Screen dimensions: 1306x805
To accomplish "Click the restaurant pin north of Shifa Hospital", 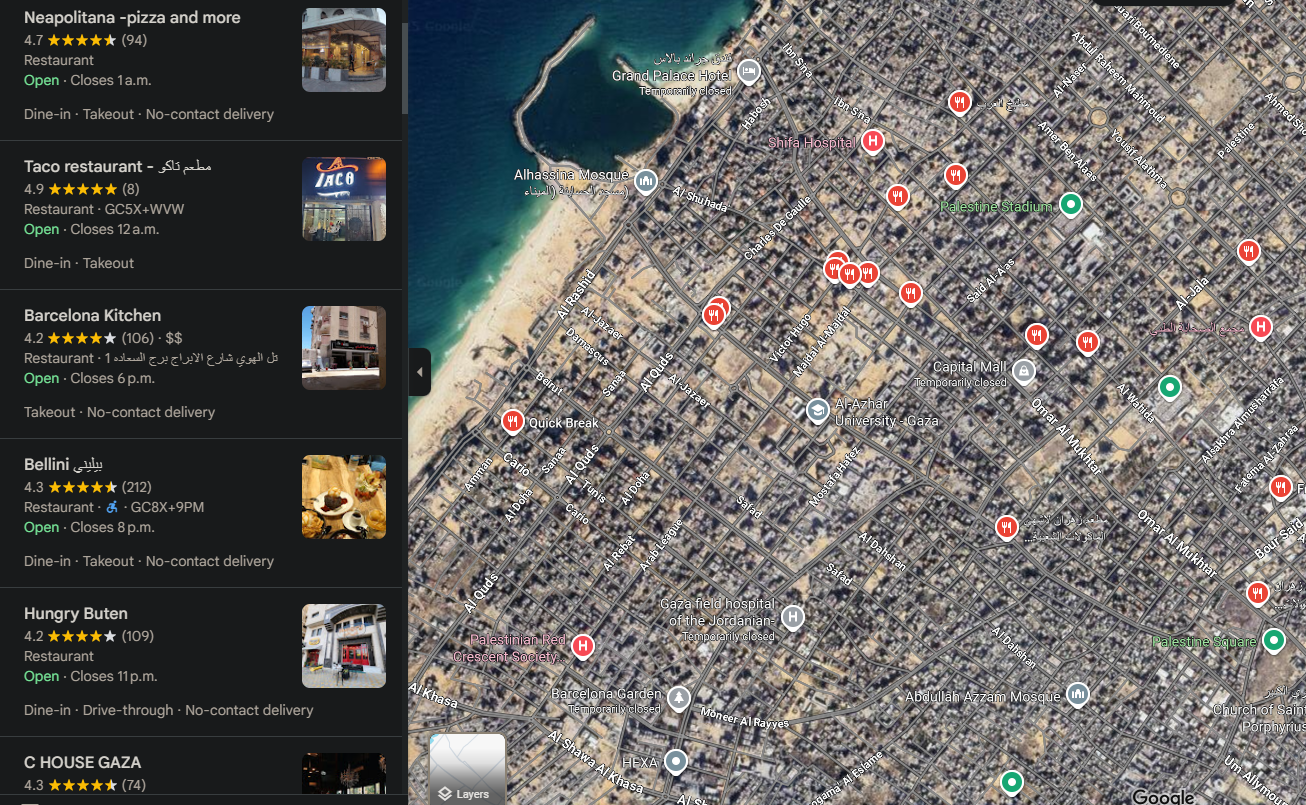I will point(959,102).
